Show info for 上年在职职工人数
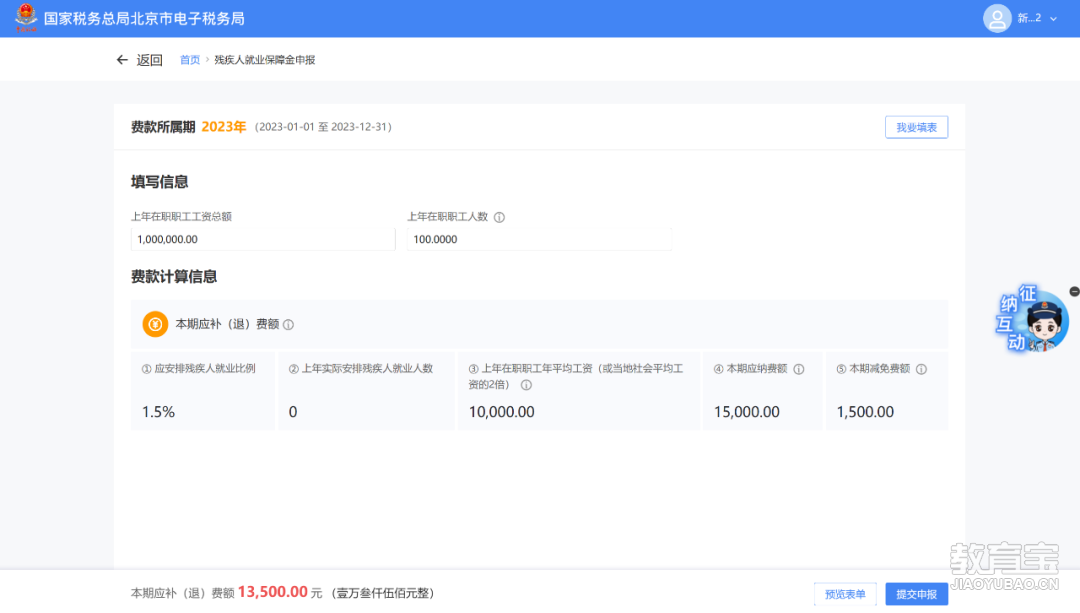The height and width of the screenshot is (613, 1080). [x=499, y=217]
